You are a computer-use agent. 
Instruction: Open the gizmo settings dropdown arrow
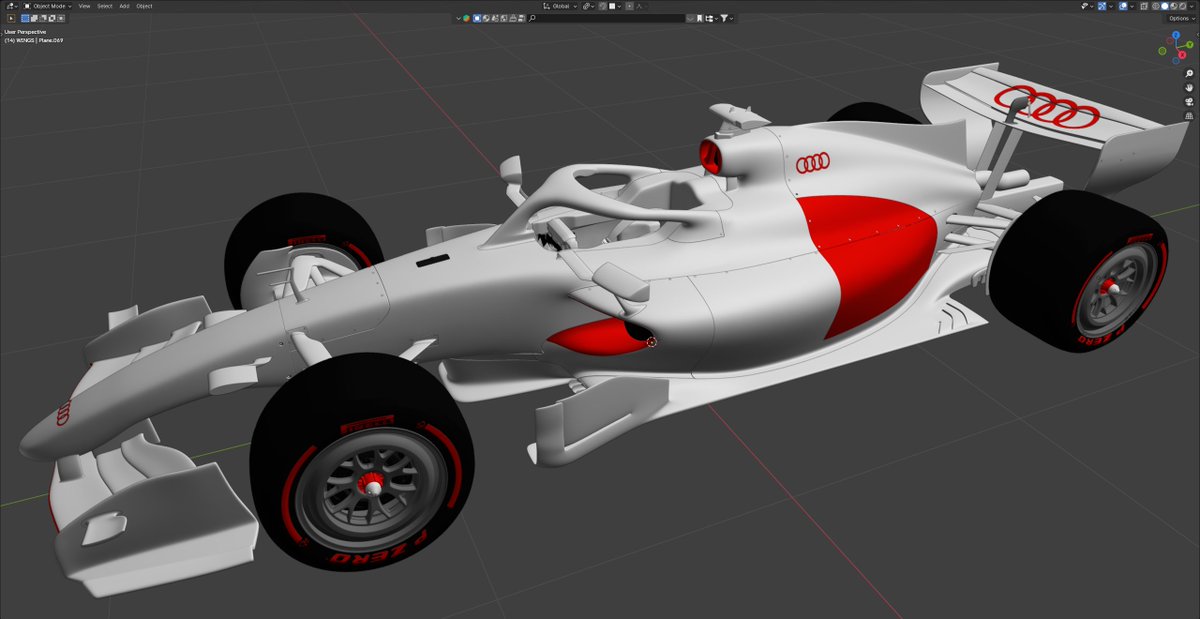(x=1111, y=6)
